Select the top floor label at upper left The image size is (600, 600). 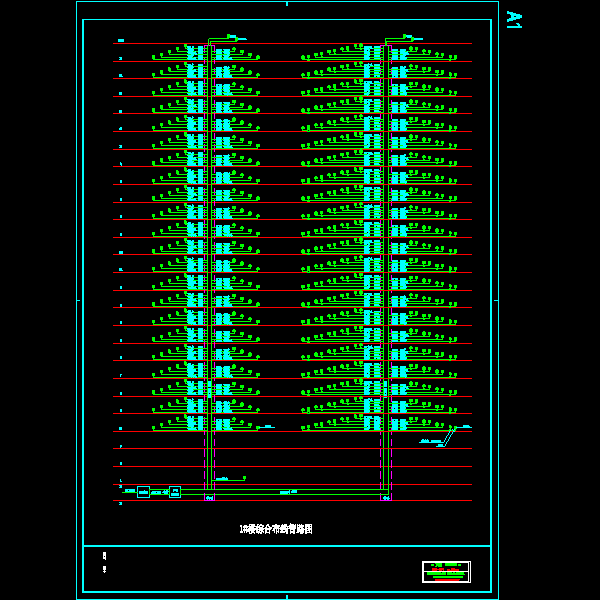click(121, 41)
